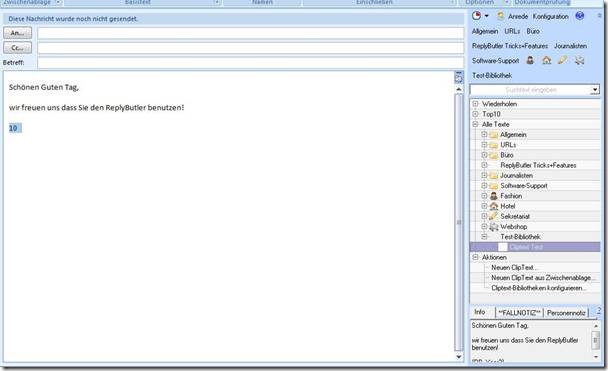Click the Anrede greeting icon
The width and height of the screenshot is (608, 371).
click(501, 16)
